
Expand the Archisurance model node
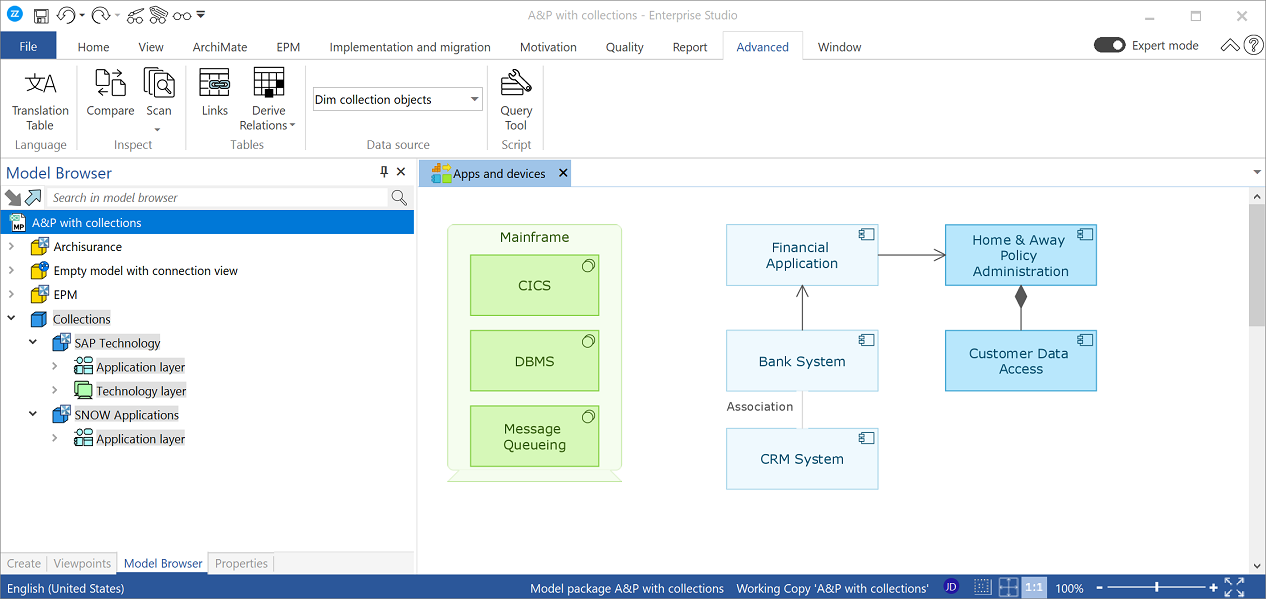point(12,247)
